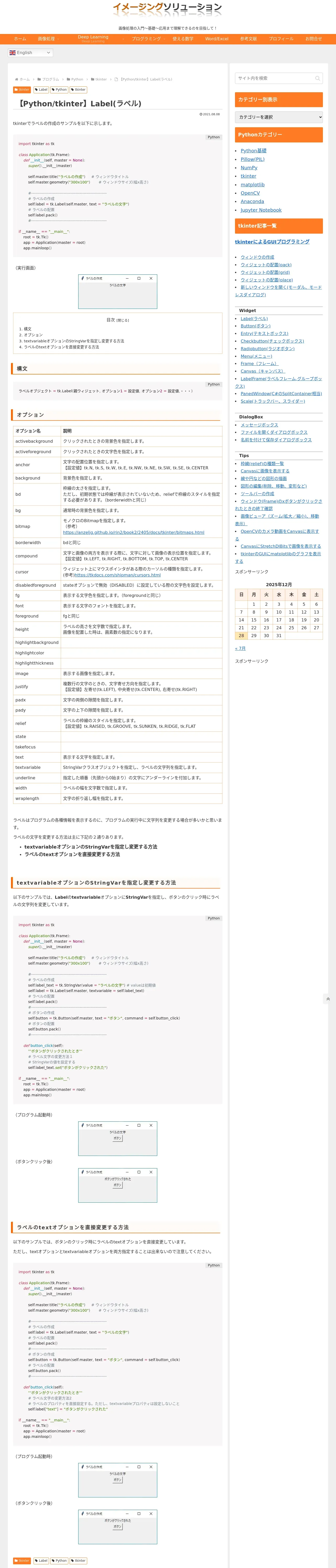
Task: Open the Button(ボタン) widget link
Action: (255, 326)
